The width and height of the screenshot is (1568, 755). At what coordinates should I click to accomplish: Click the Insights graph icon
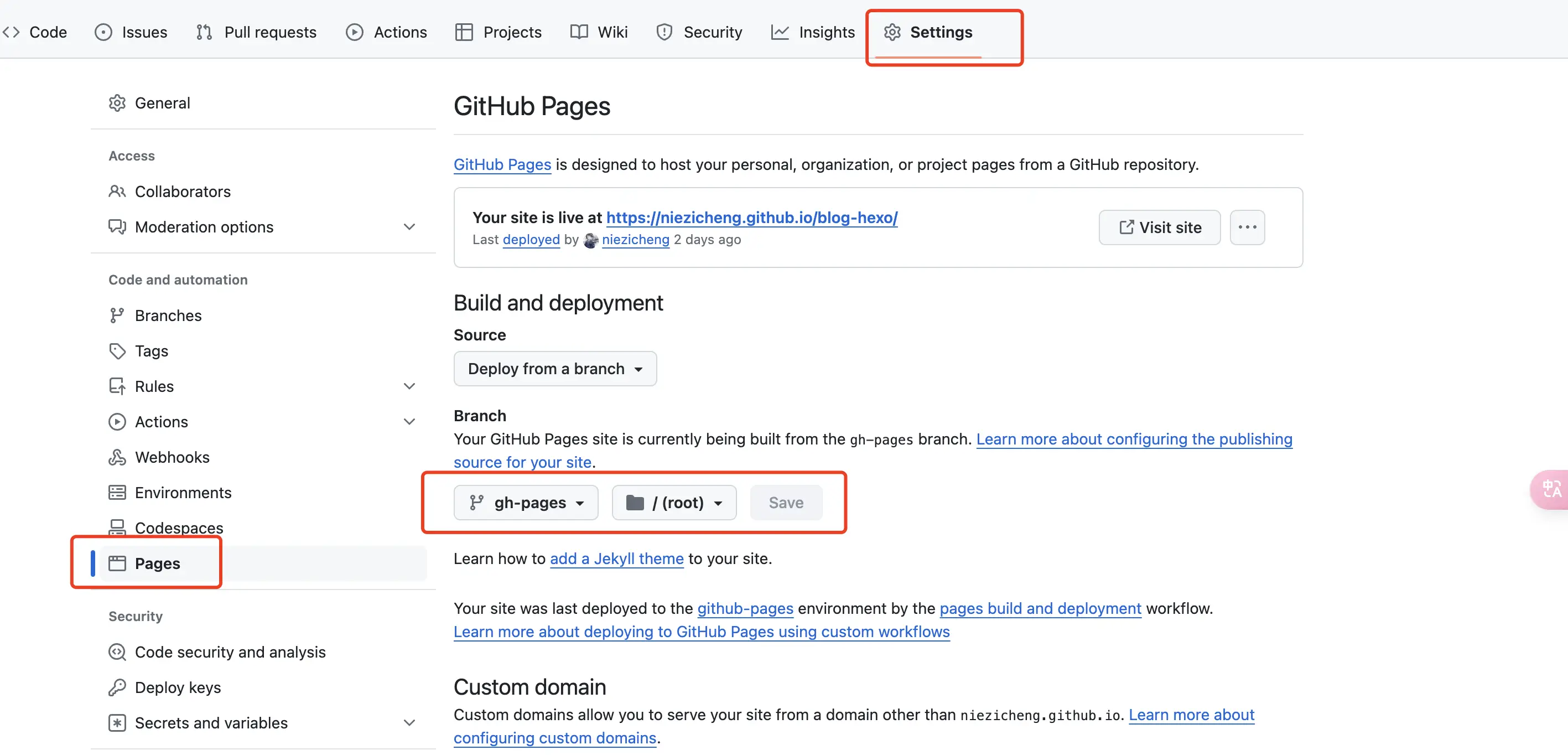tap(780, 32)
